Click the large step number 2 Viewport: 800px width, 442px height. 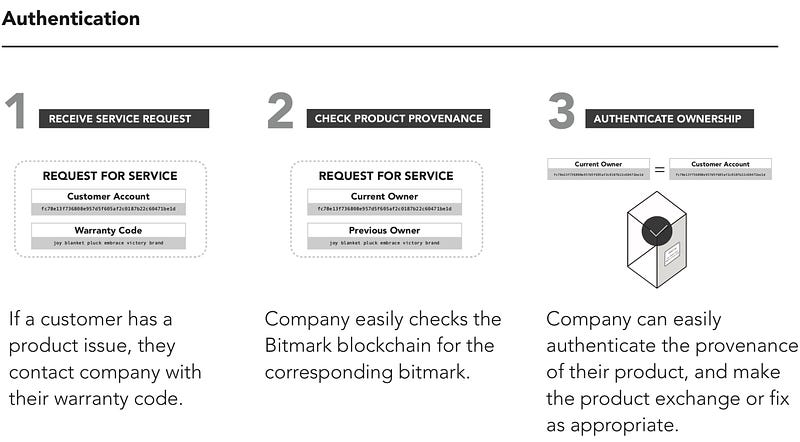coord(281,110)
